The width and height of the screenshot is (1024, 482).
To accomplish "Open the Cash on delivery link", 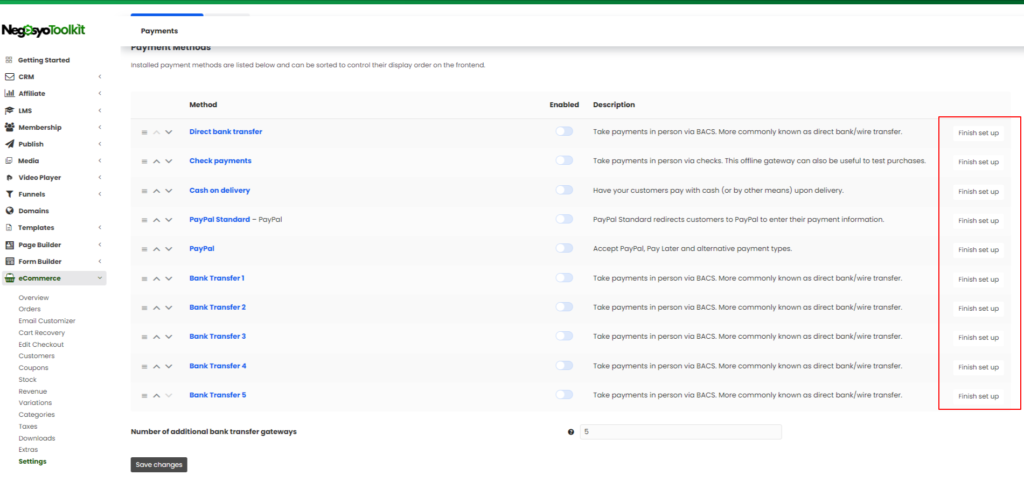I will (220, 191).
